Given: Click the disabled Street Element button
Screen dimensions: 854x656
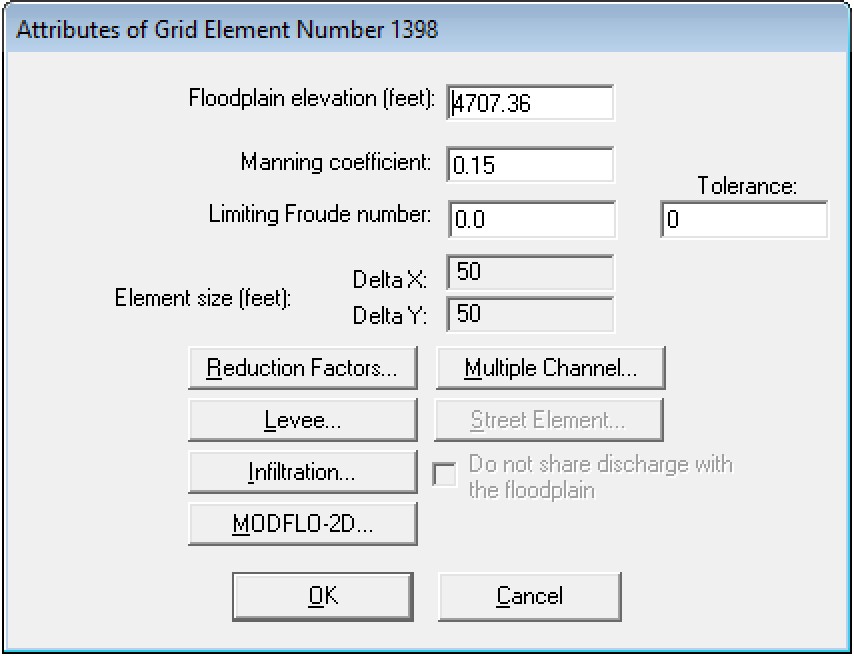Looking at the screenshot, I should [x=549, y=419].
